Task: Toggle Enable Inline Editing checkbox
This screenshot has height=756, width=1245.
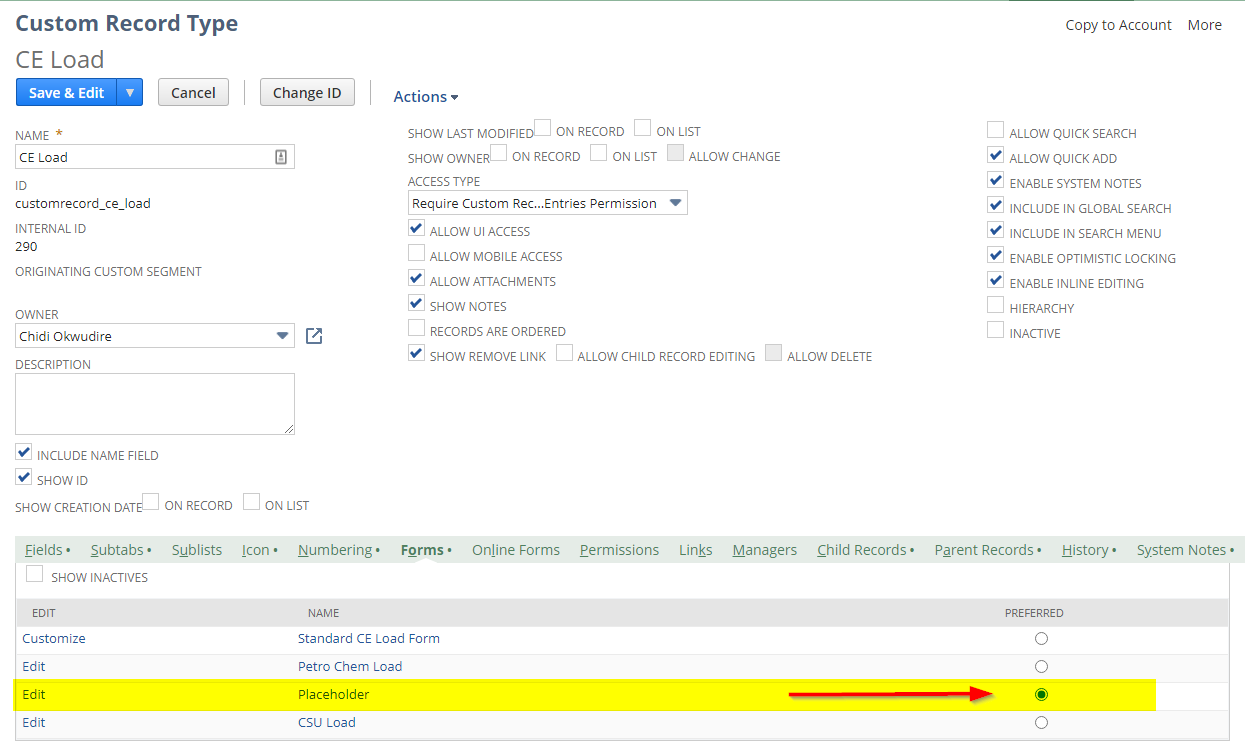Action: (x=996, y=280)
